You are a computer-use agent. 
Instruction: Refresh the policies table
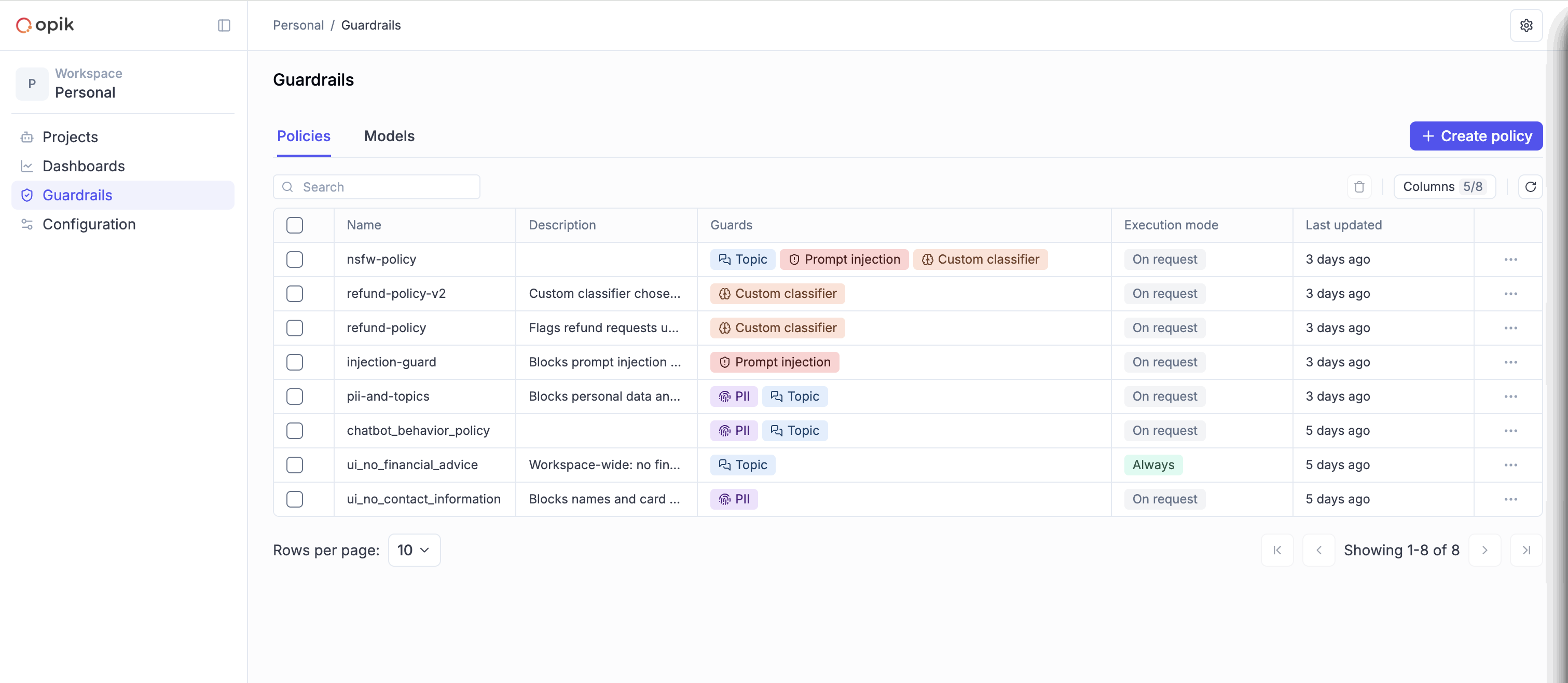pyautogui.click(x=1530, y=187)
